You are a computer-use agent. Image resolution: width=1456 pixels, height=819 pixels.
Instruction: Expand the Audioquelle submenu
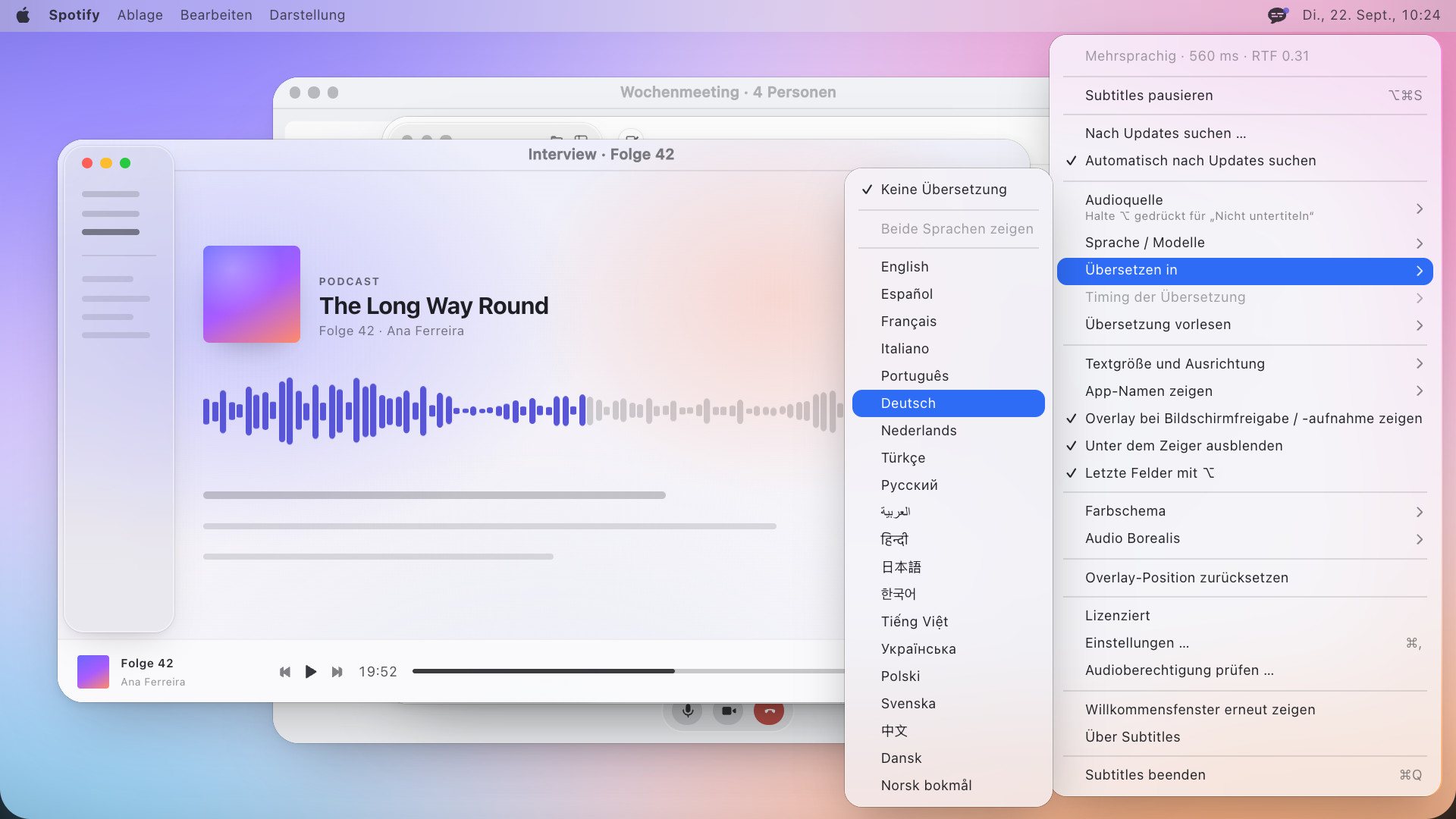pyautogui.click(x=1245, y=207)
